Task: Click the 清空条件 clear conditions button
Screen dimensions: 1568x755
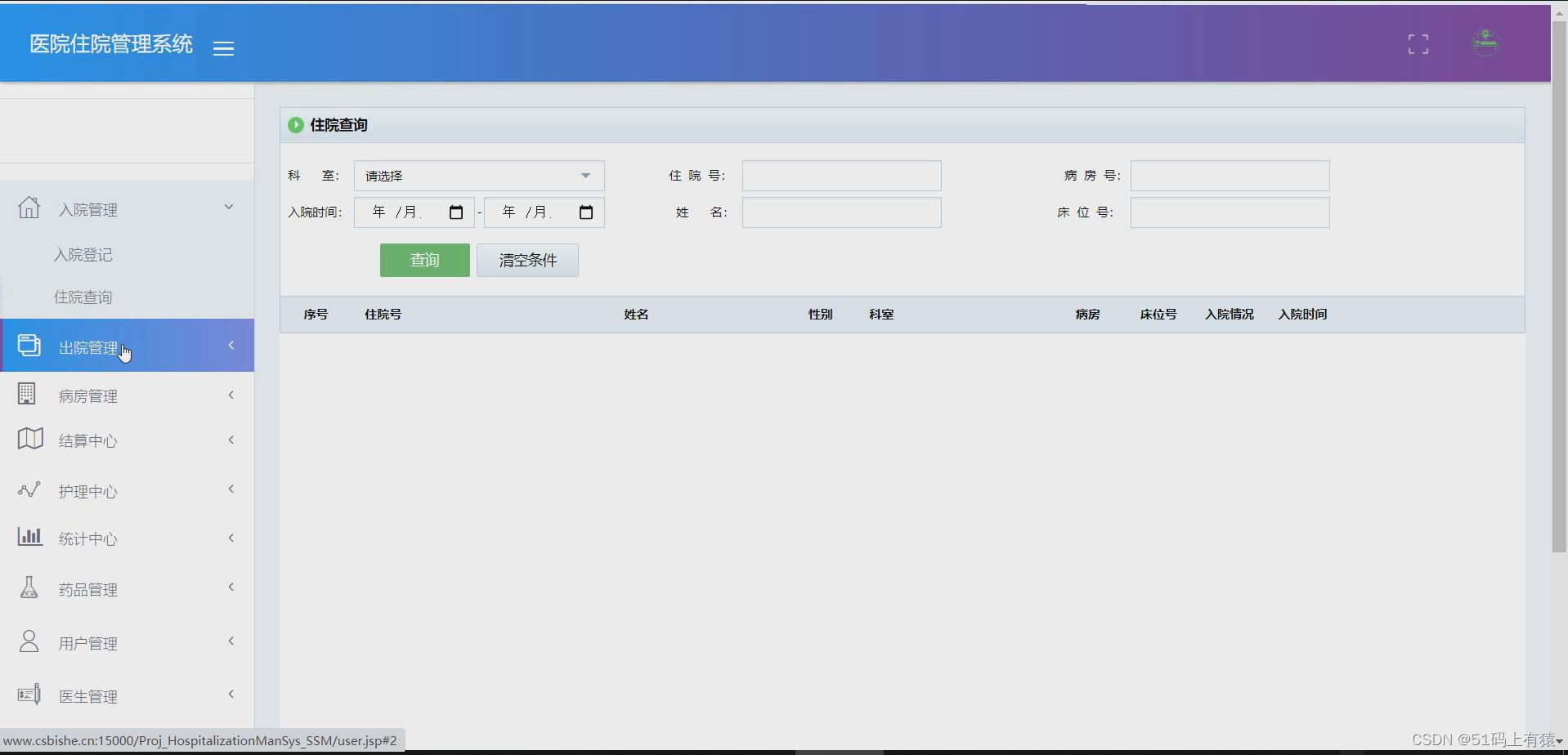Action: click(x=527, y=260)
